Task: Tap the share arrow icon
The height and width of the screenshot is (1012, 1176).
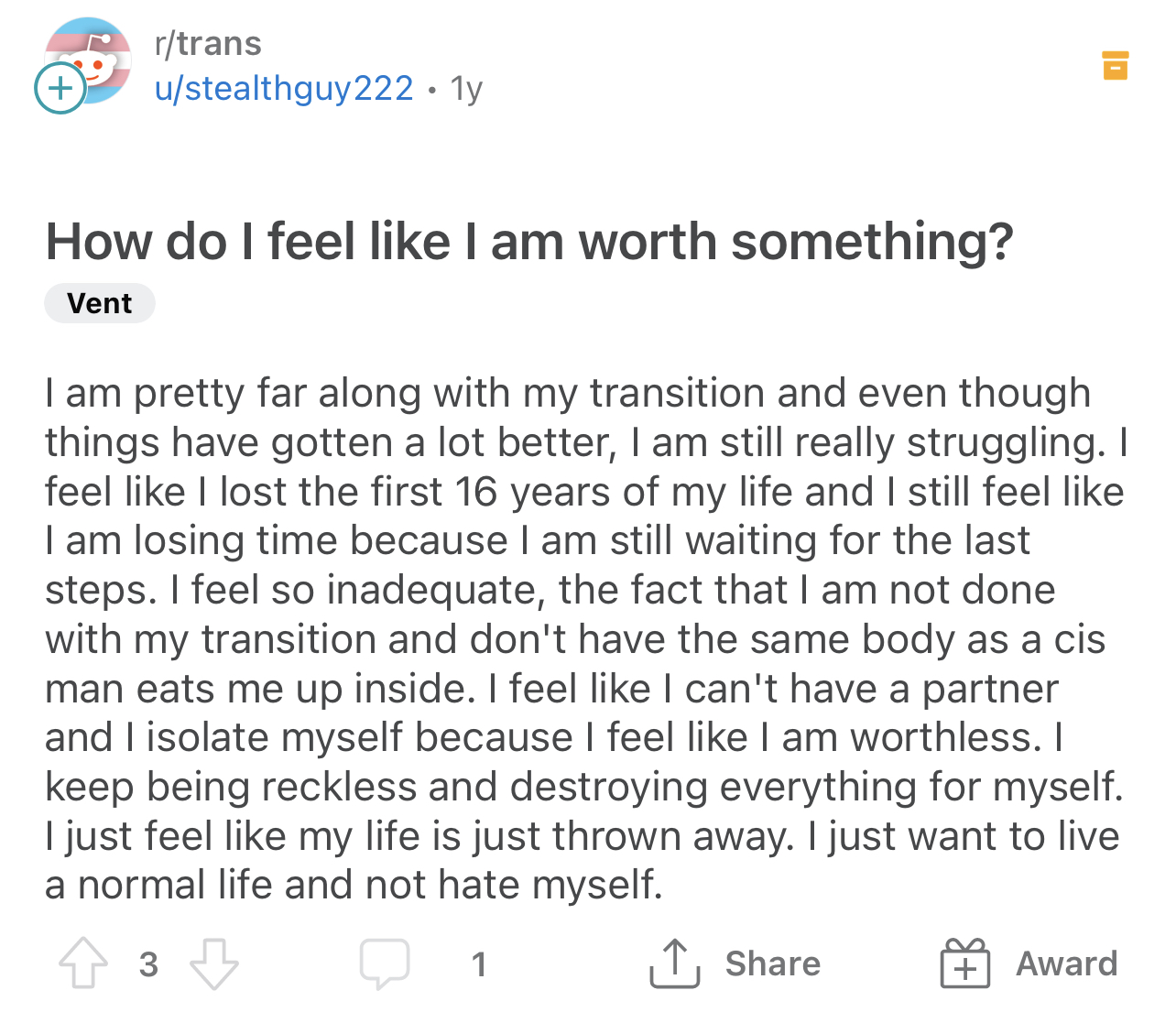Action: pyautogui.click(x=674, y=963)
